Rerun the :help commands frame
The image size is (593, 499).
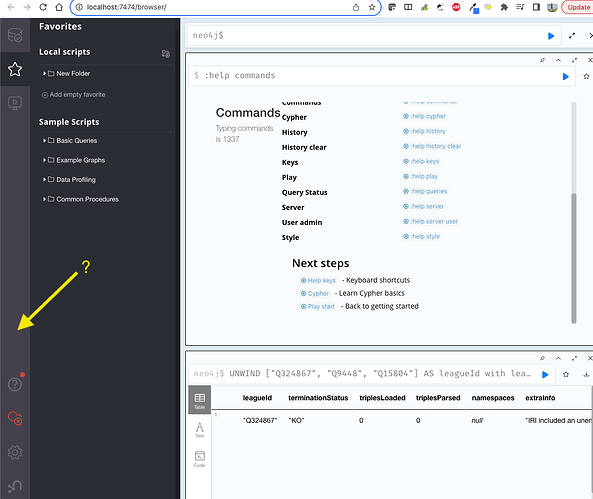click(x=565, y=76)
